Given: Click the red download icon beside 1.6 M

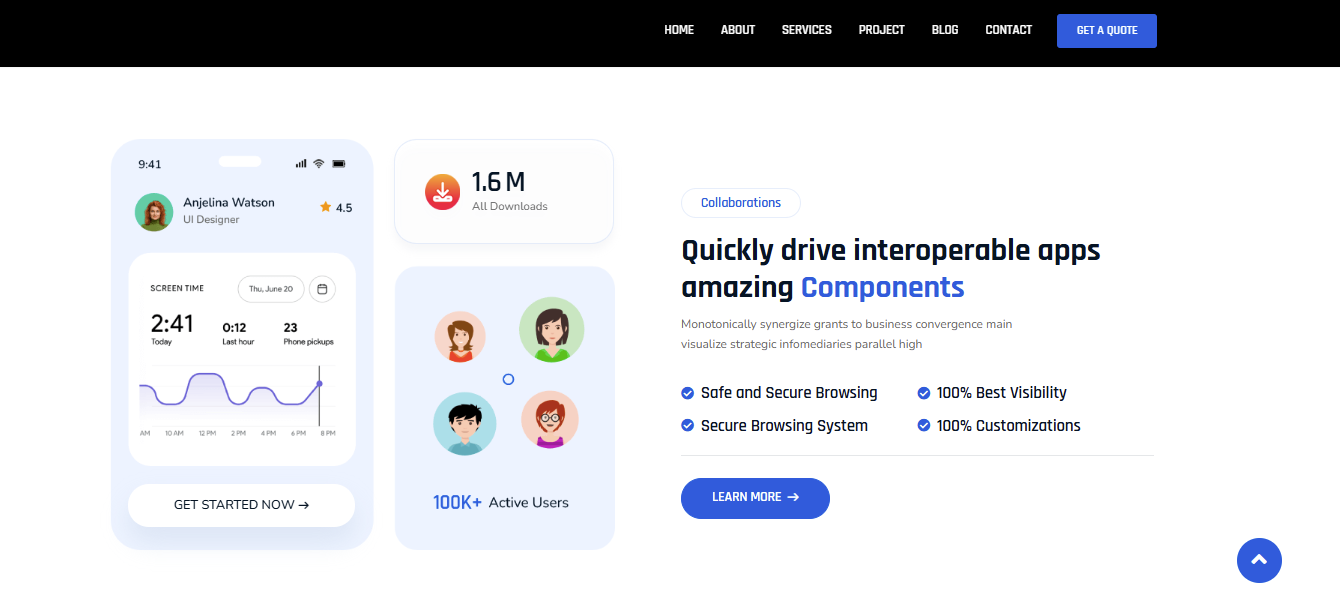Looking at the screenshot, I should click(442, 192).
